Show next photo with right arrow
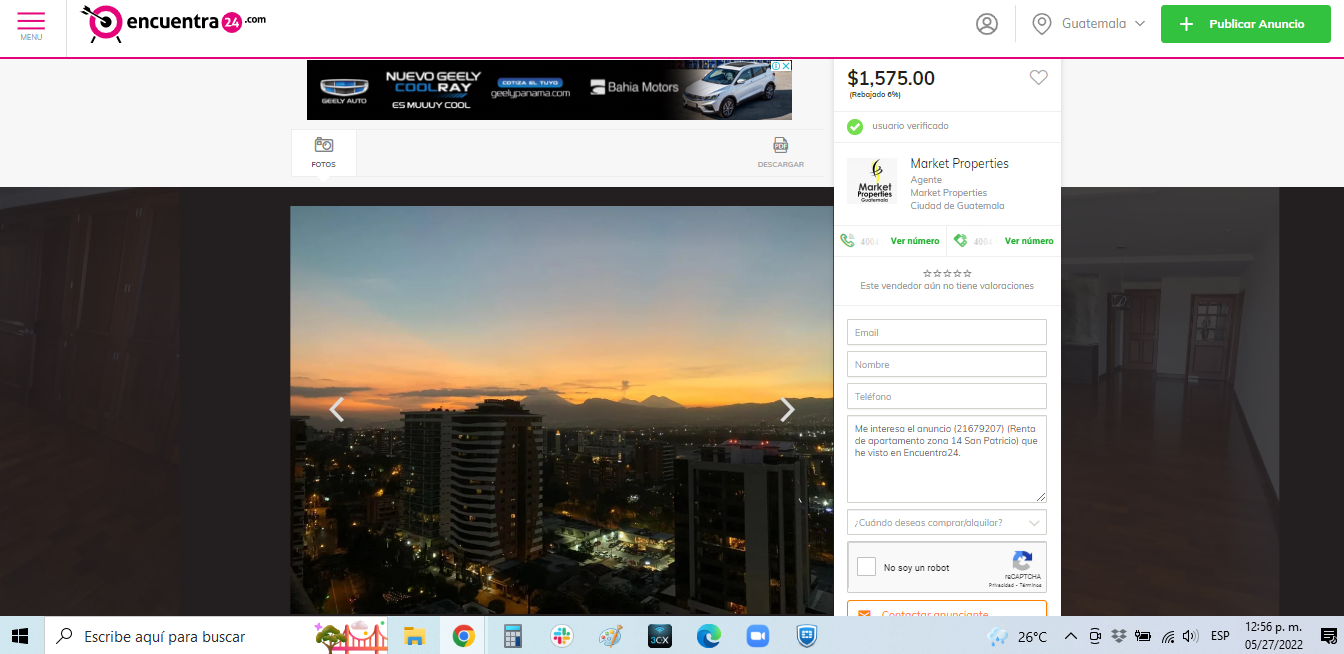This screenshot has width=1344, height=654. point(788,409)
